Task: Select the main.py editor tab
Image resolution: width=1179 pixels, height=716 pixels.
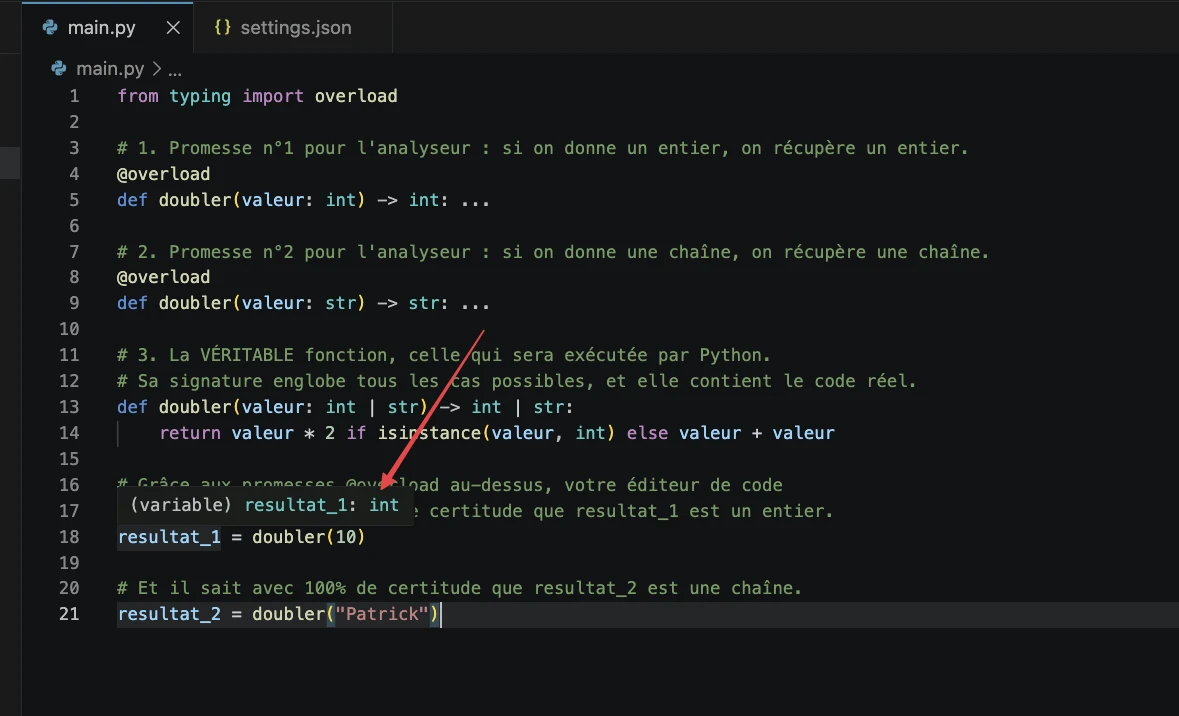Action: pyautogui.click(x=101, y=28)
